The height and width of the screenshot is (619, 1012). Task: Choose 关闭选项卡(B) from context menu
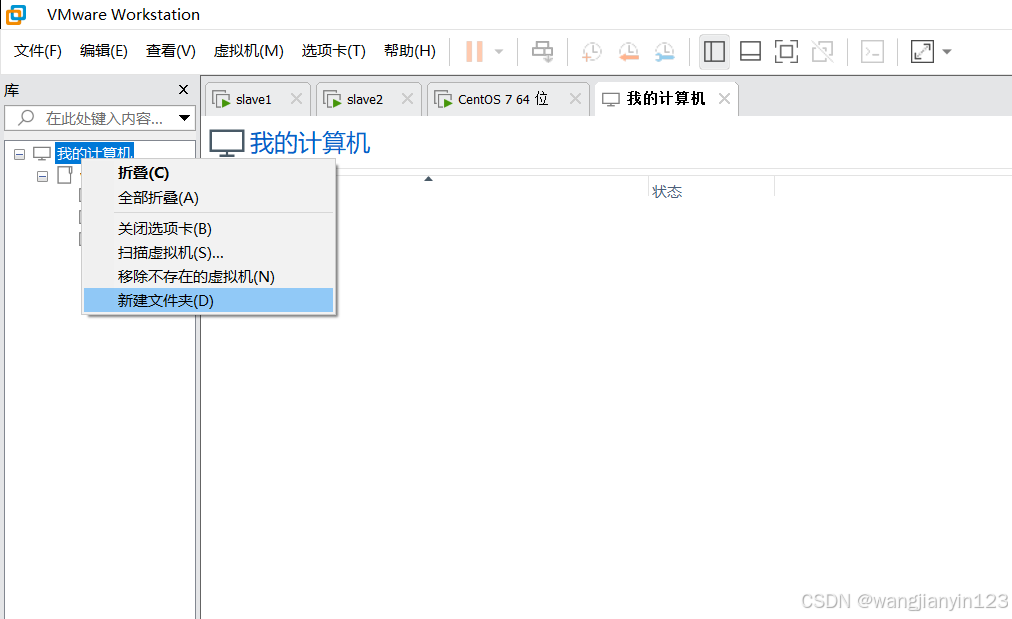click(x=208, y=228)
